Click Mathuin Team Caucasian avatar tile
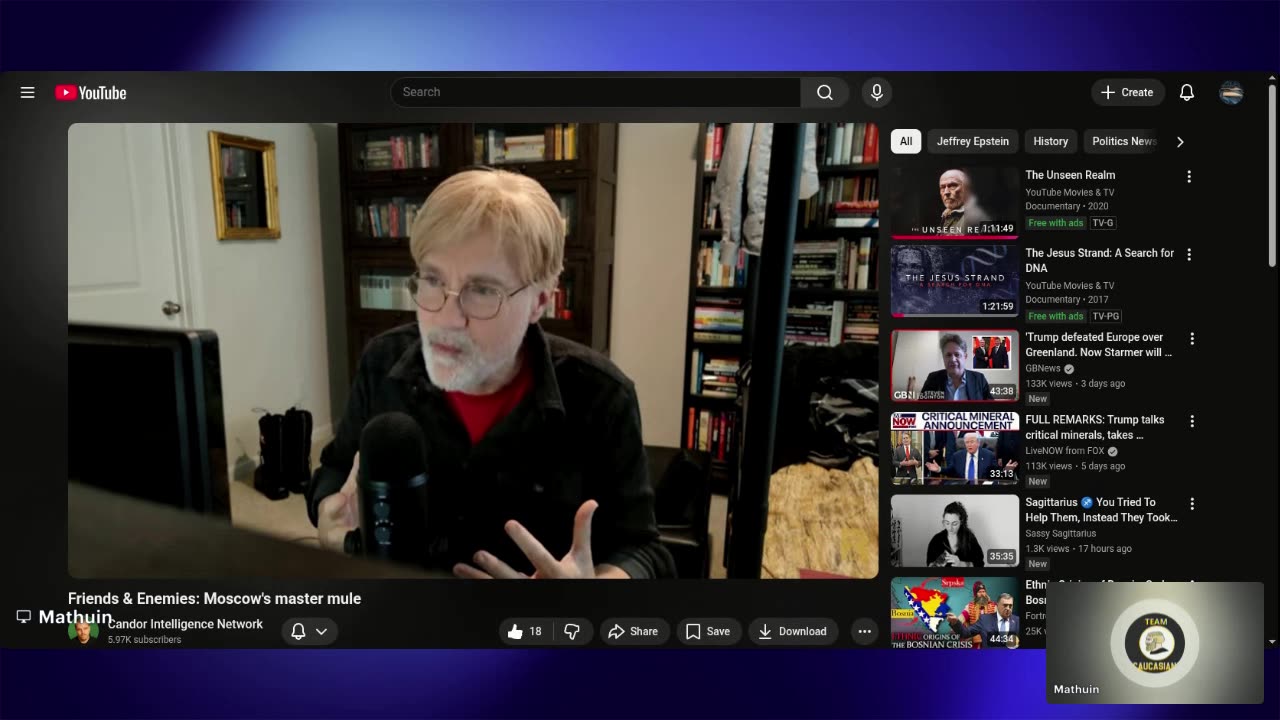 coord(1155,643)
